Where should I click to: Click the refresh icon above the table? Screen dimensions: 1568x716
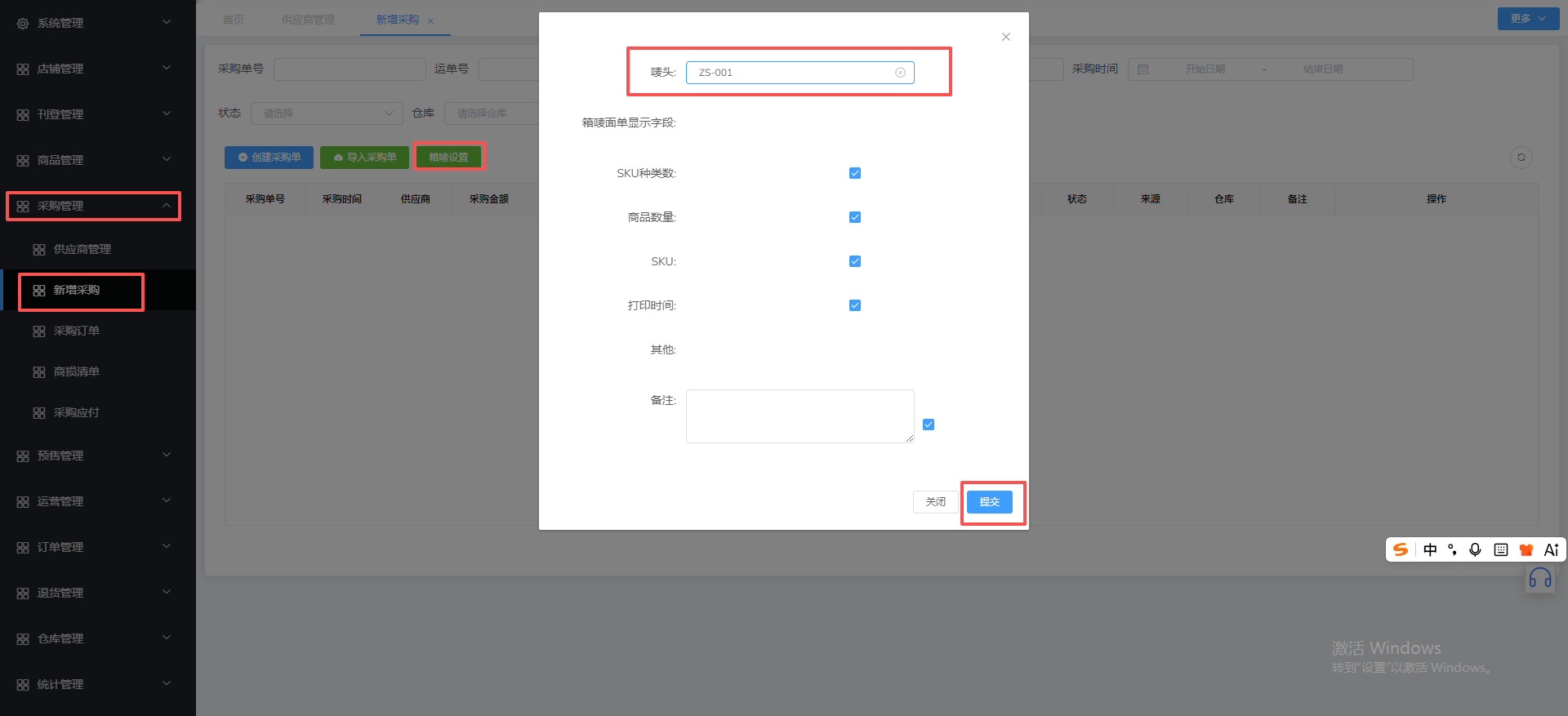pos(1521,158)
